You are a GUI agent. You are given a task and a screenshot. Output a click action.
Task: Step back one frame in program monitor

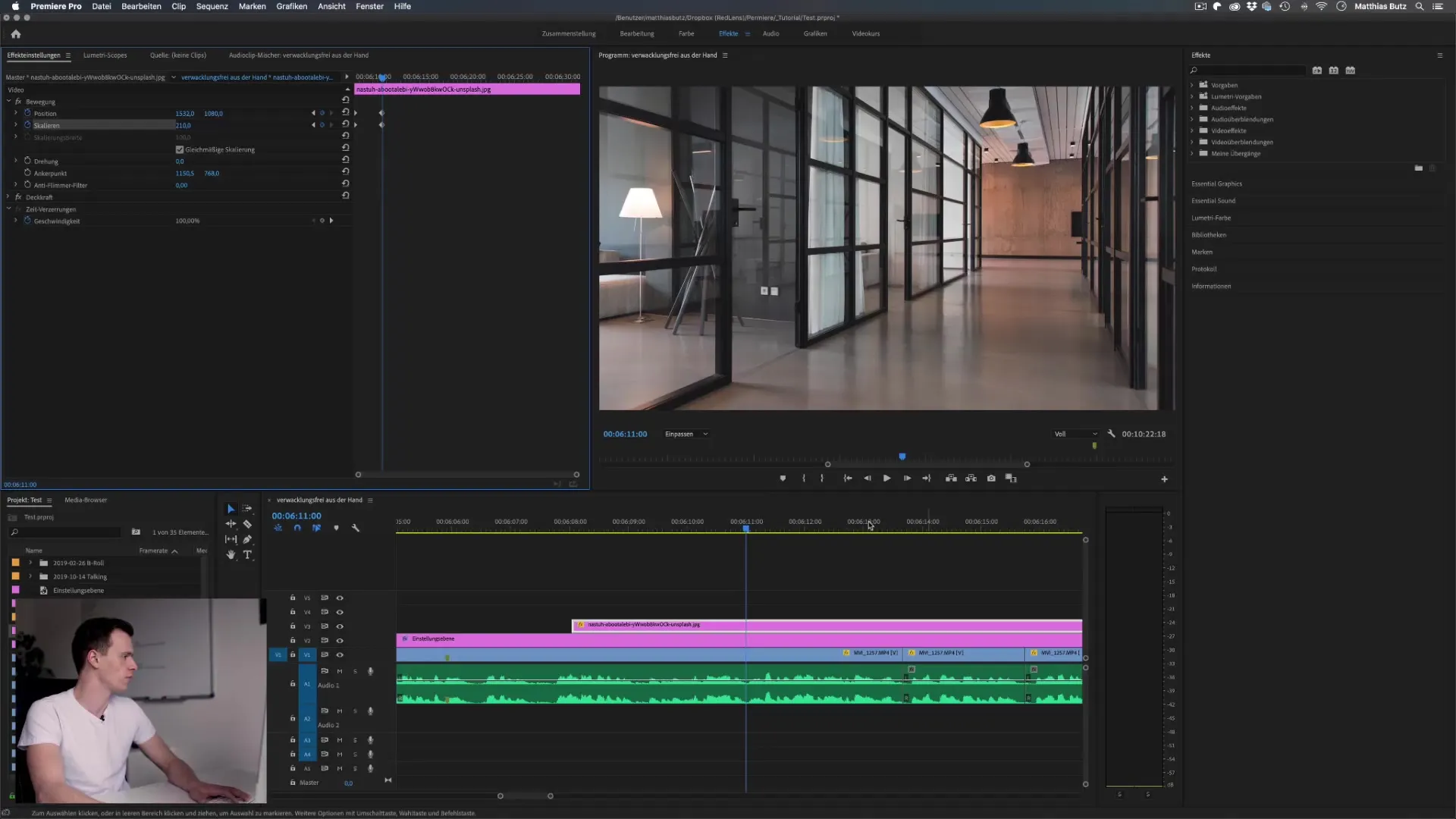tap(867, 479)
